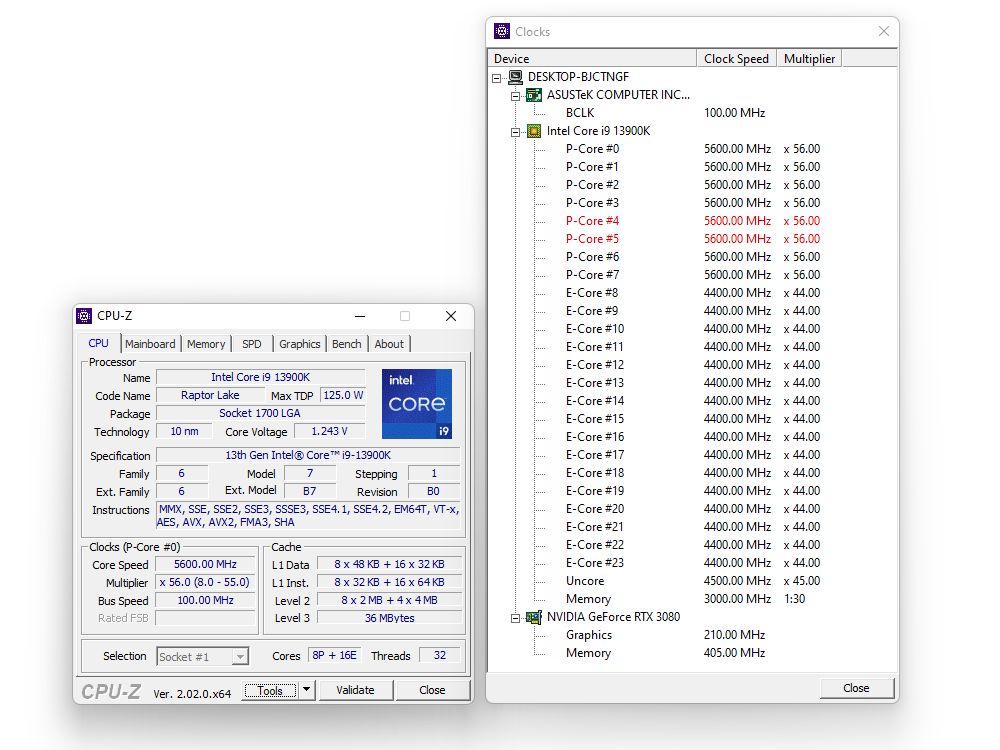Select the P-Core #7 row
Viewport: 1000px width, 750px height.
(693, 275)
